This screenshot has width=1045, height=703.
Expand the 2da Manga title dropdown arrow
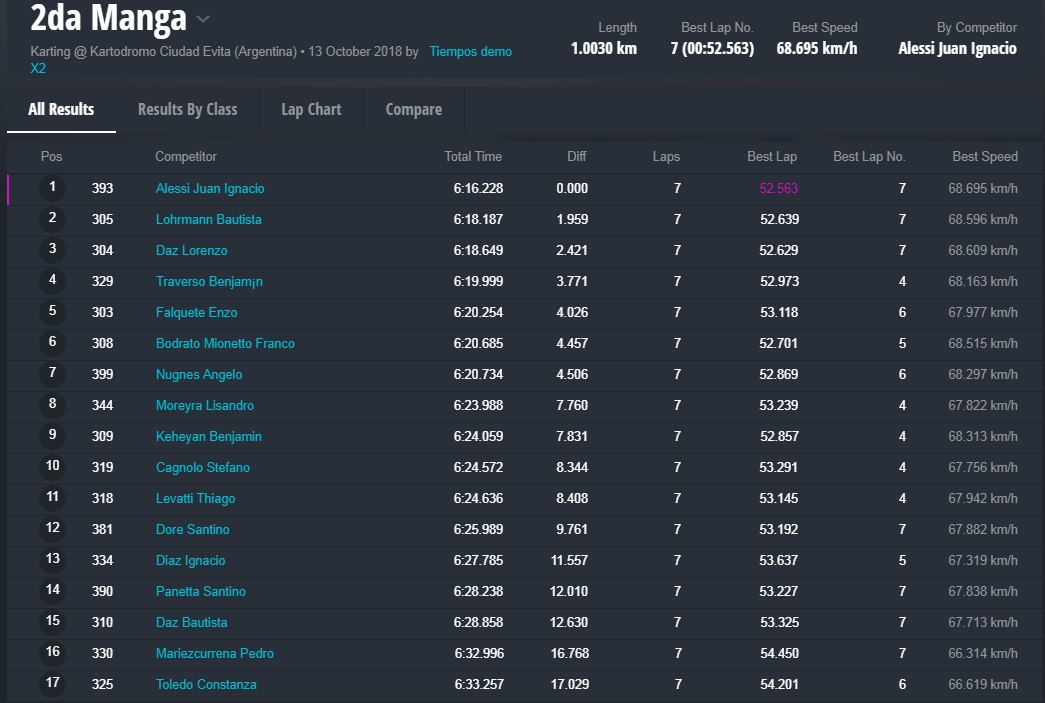click(203, 19)
